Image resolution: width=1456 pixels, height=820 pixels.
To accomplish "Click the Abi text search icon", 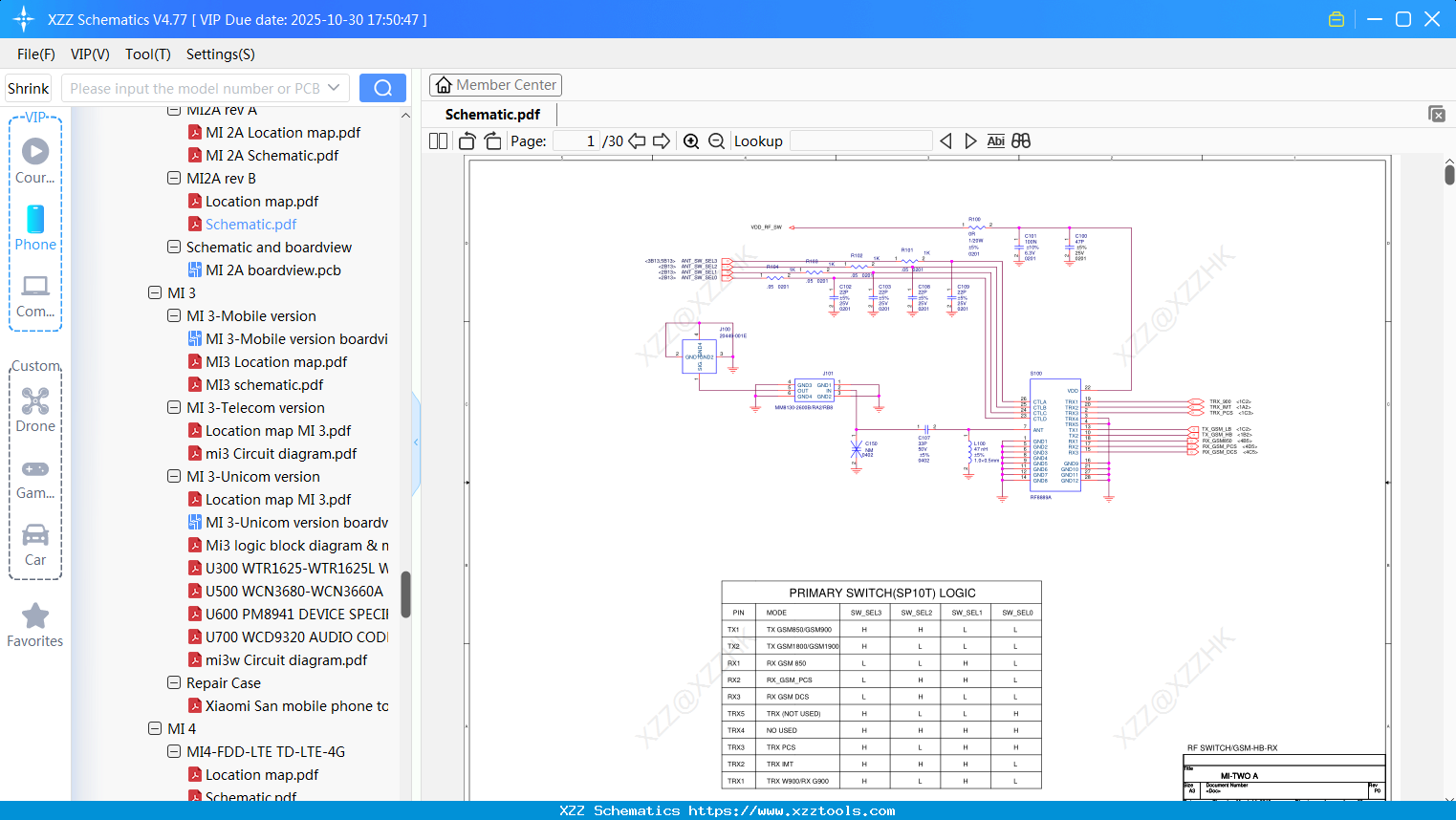I will click(996, 140).
